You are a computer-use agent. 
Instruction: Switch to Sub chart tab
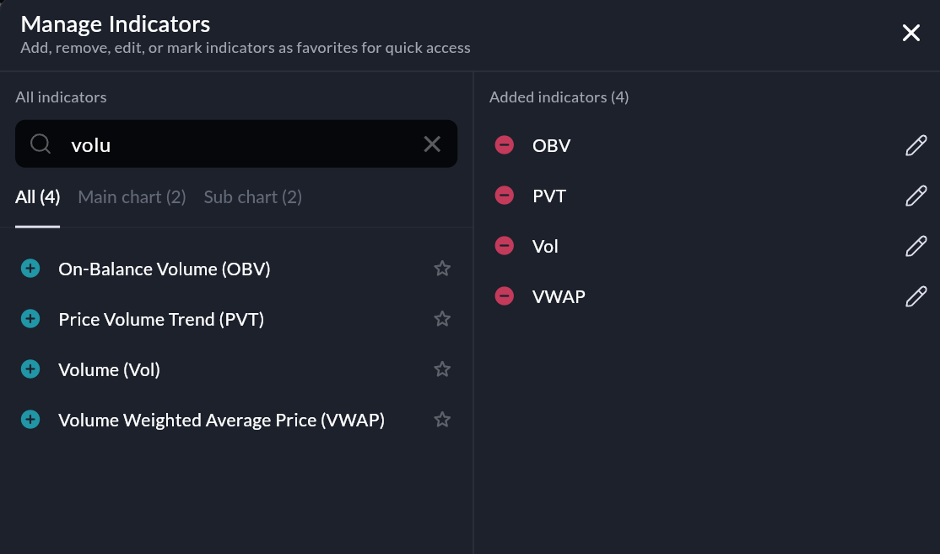click(x=253, y=197)
